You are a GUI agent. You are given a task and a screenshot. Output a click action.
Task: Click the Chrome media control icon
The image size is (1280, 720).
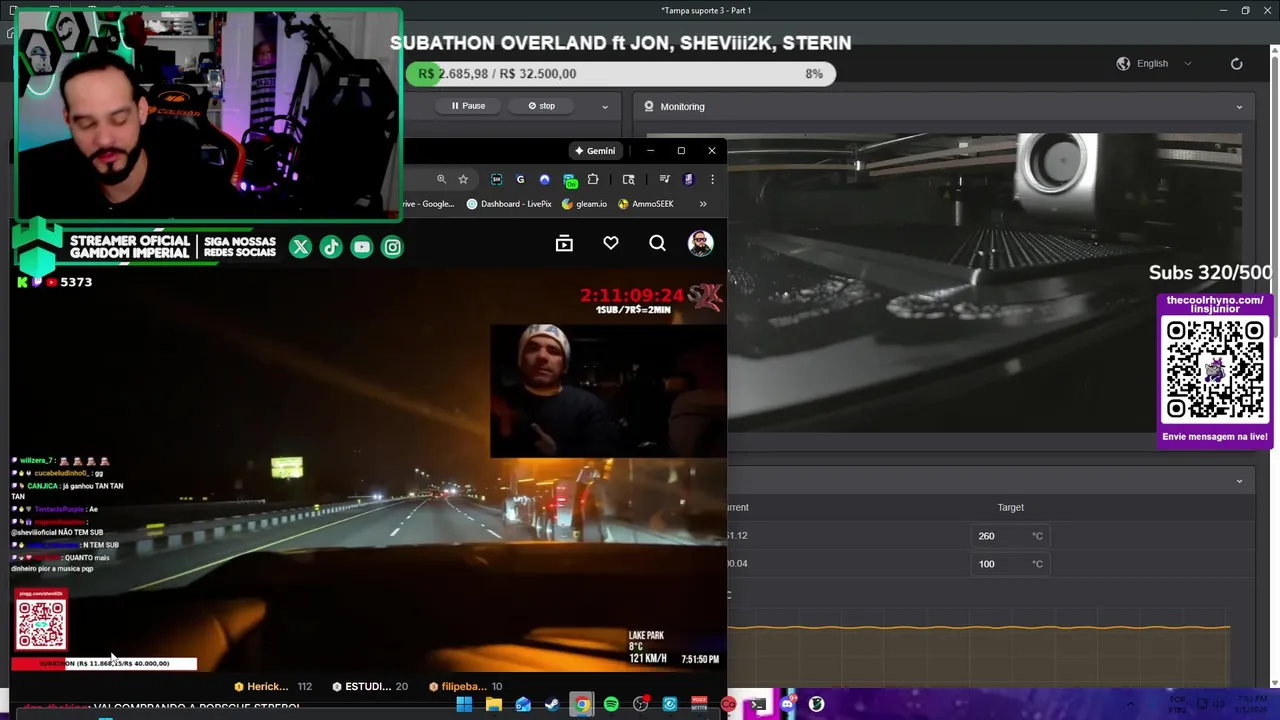click(x=664, y=179)
